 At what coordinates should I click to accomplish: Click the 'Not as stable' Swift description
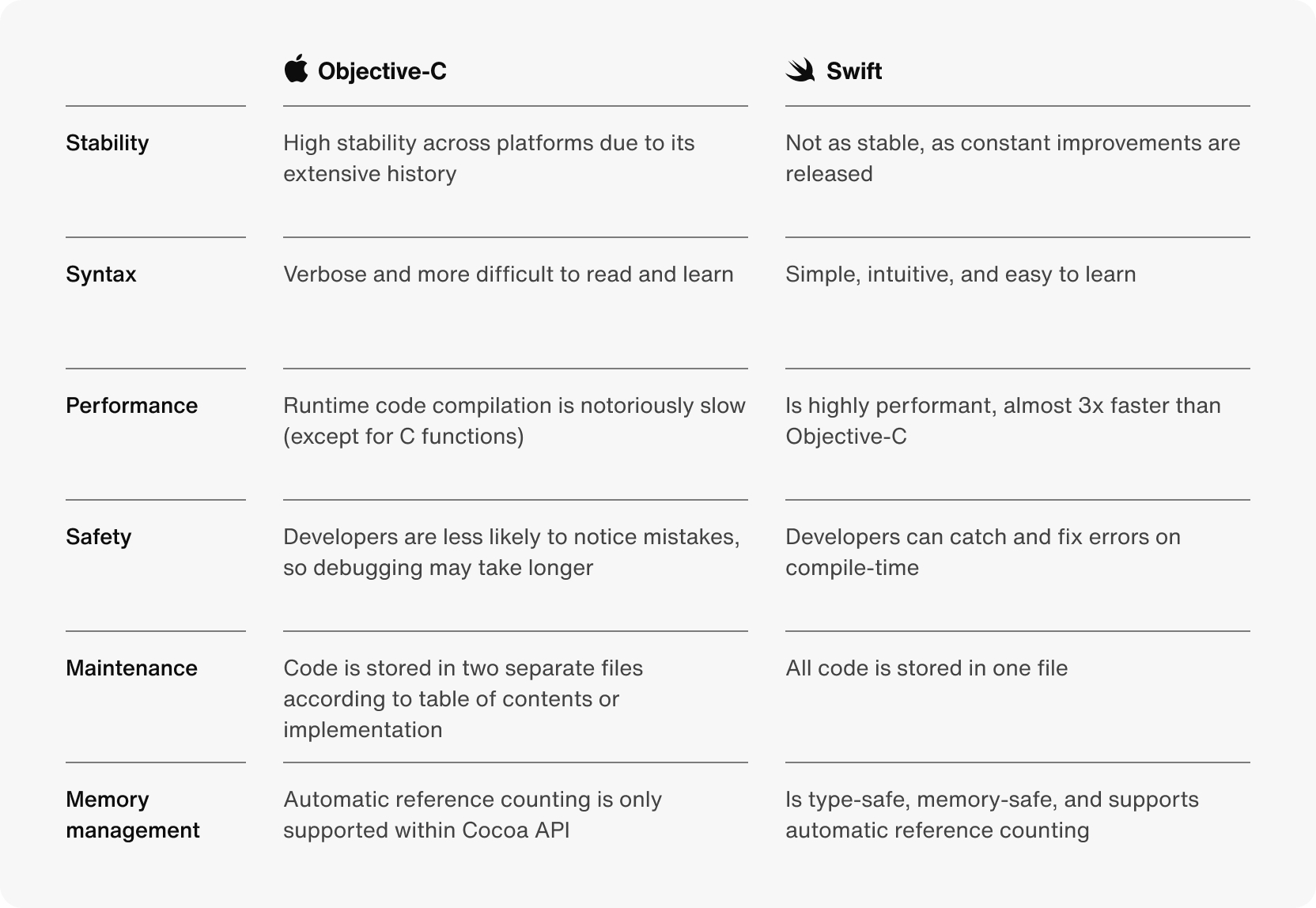point(1013,158)
